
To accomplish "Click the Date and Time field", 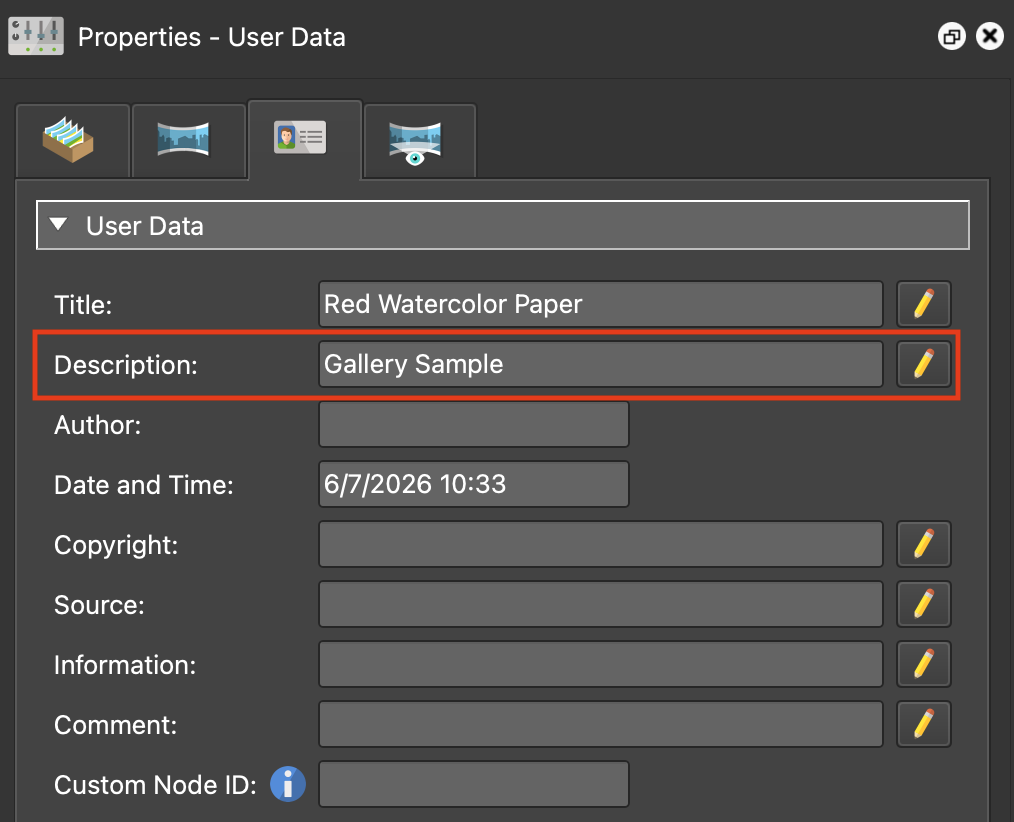I will coord(474,484).
